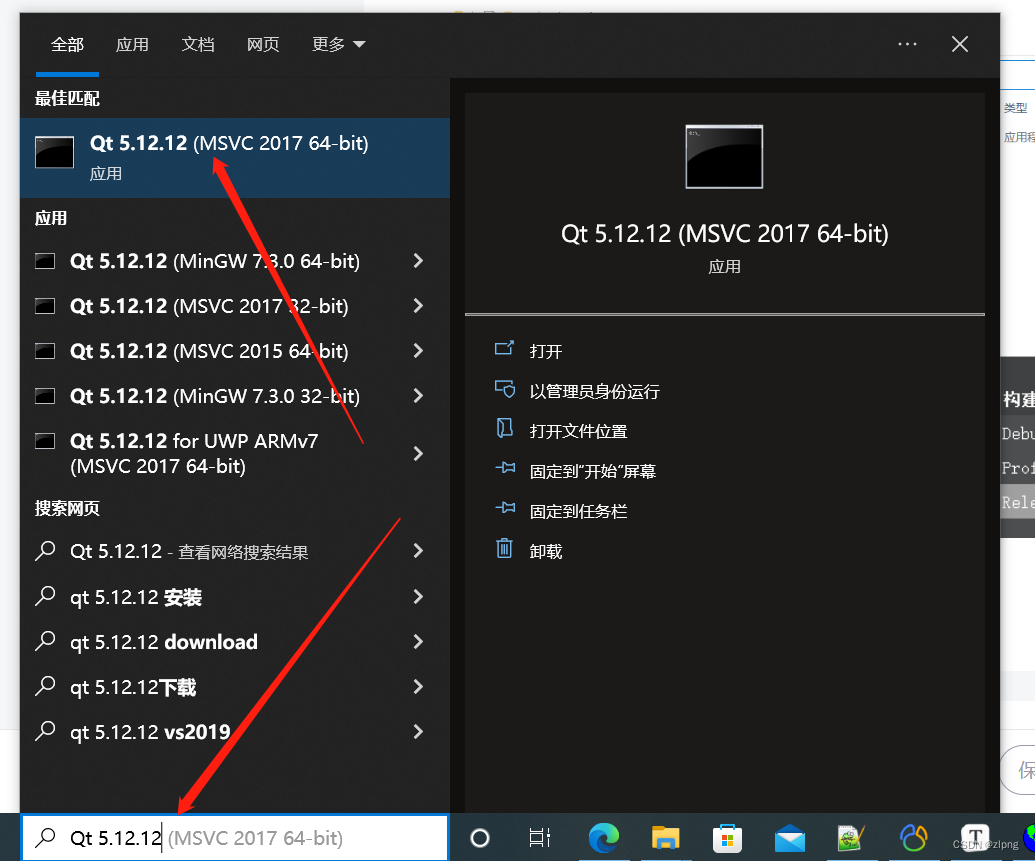Image resolution: width=1035 pixels, height=861 pixels.
Task: Click '打开' to launch the Qt prompt
Action: (546, 351)
